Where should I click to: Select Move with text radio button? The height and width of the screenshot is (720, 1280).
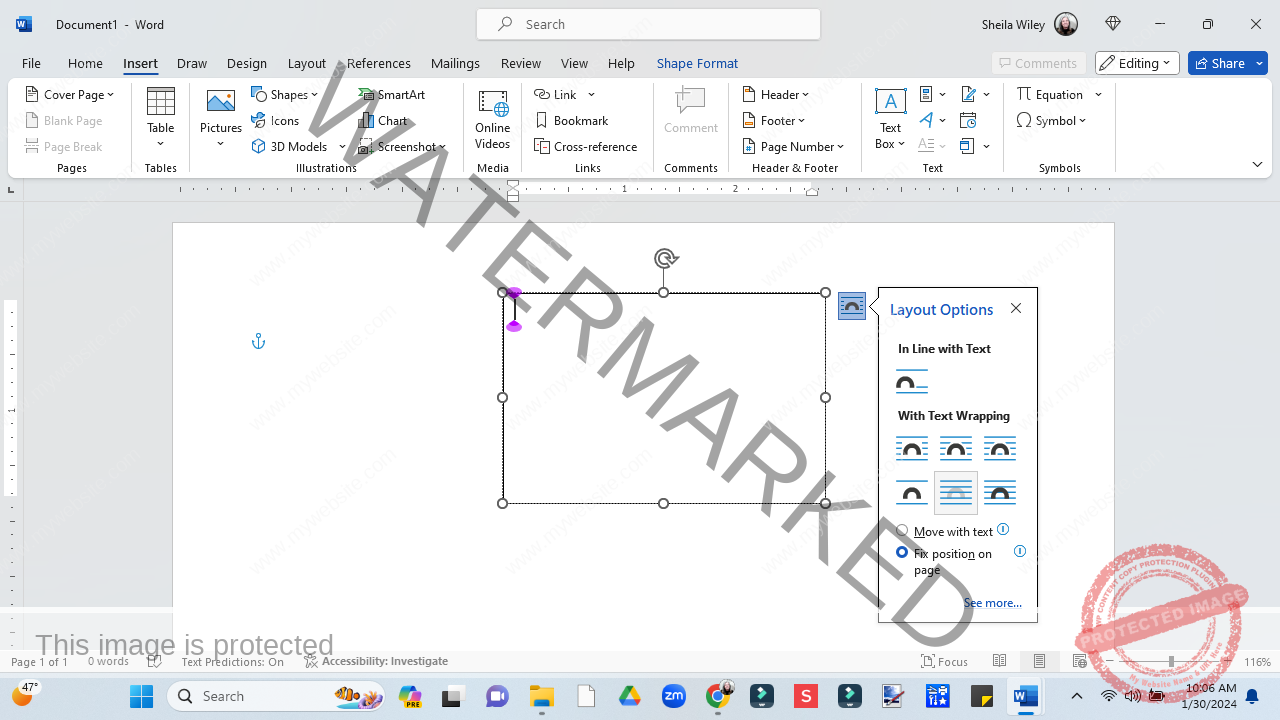(x=902, y=531)
